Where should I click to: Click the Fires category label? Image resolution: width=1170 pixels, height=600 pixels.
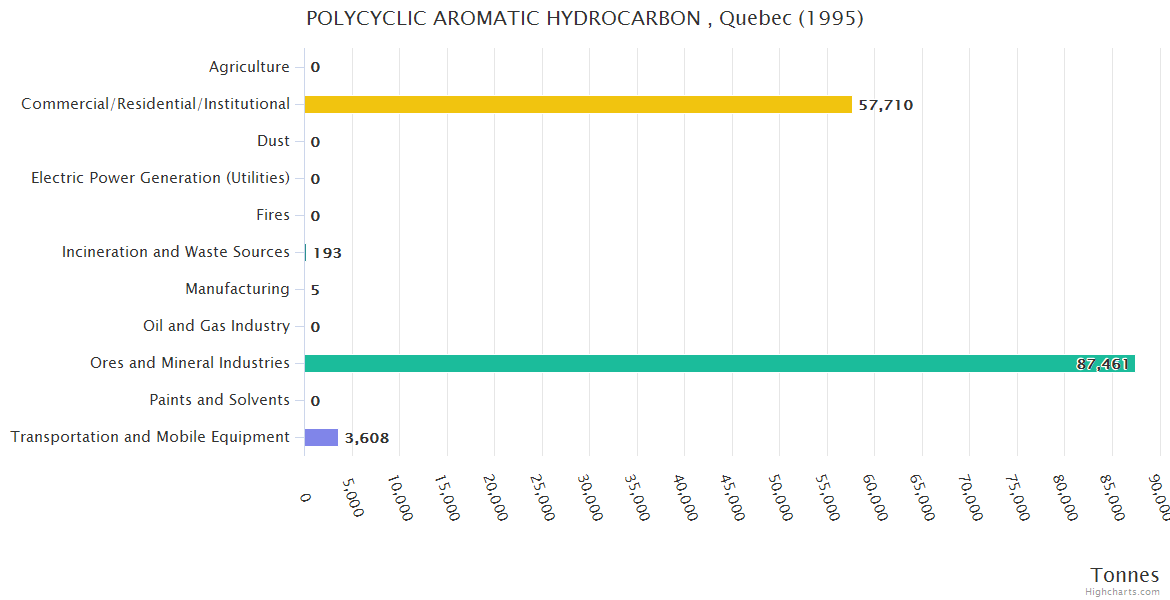tap(272, 215)
